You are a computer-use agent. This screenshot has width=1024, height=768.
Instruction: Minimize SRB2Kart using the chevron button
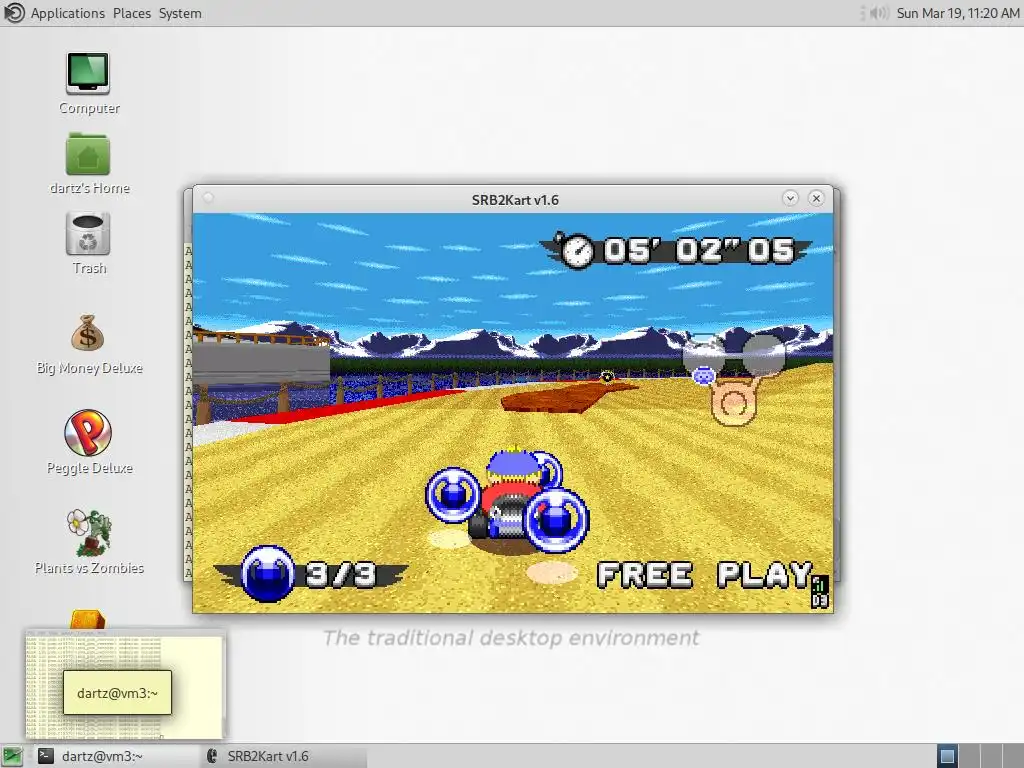(790, 198)
